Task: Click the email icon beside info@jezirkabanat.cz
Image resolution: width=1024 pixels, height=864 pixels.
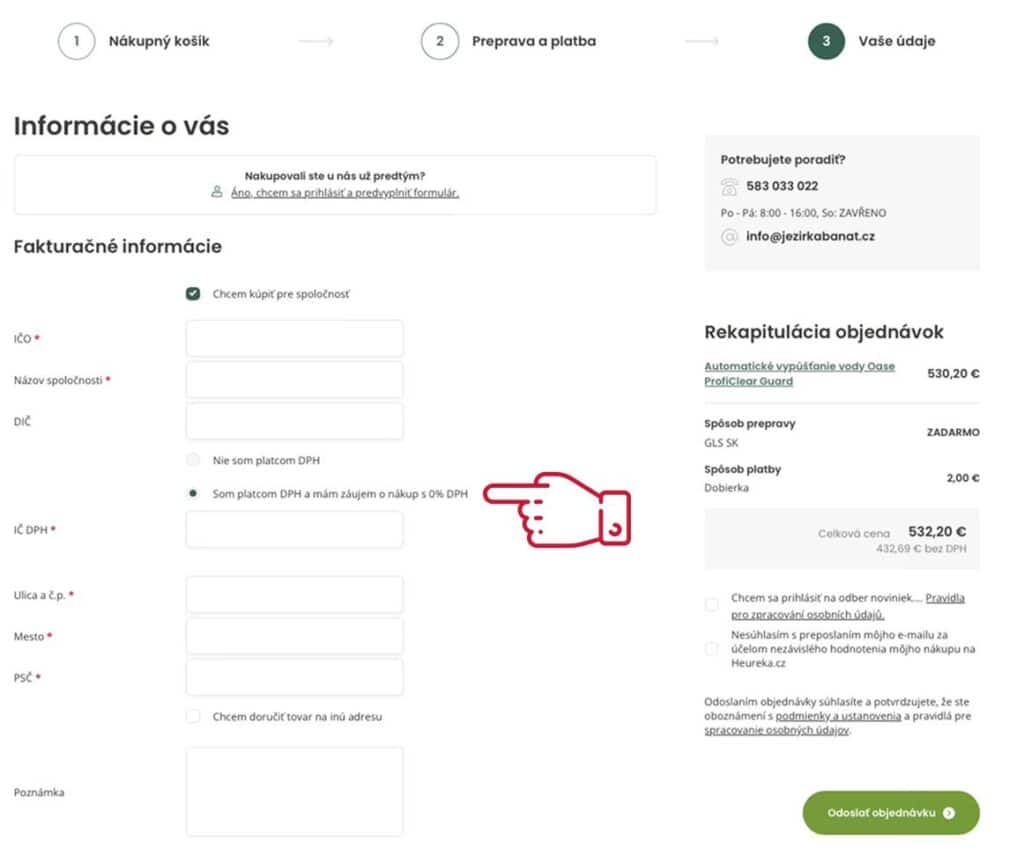Action: (729, 238)
